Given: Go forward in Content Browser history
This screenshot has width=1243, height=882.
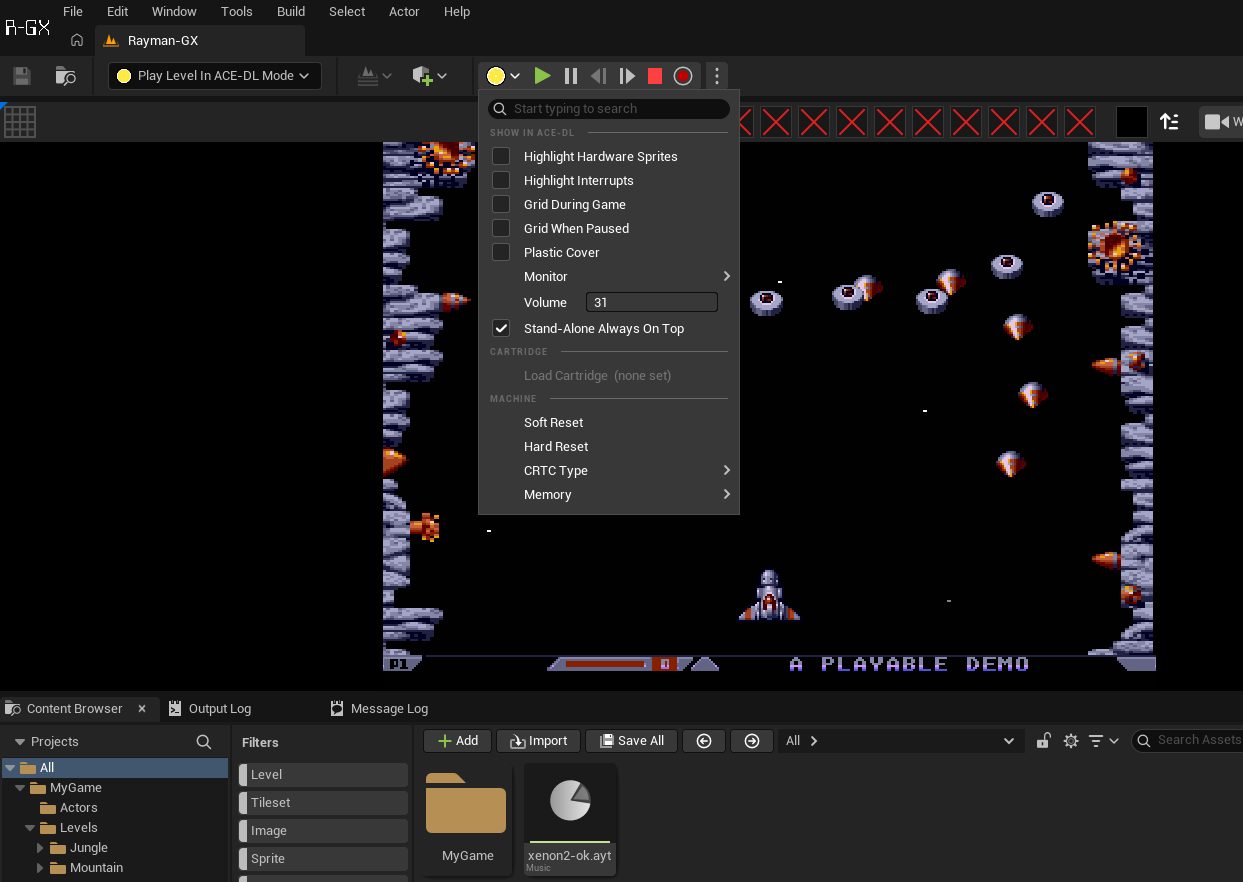Looking at the screenshot, I should 752,741.
